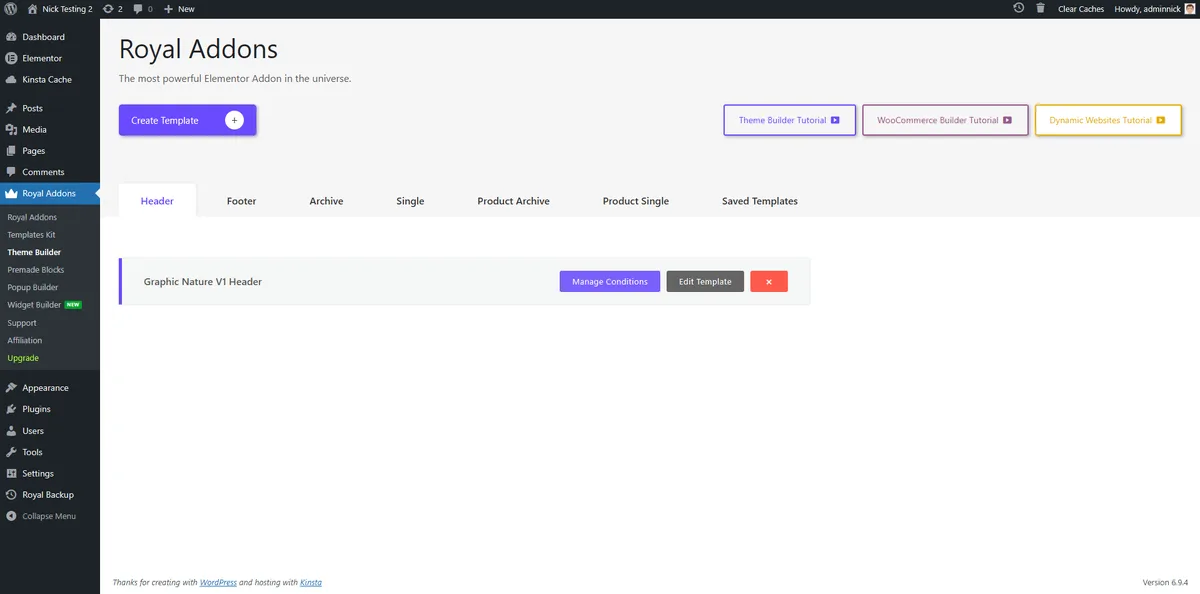Click the Royal Addons page heading
The width and height of the screenshot is (1200, 594).
click(x=198, y=48)
